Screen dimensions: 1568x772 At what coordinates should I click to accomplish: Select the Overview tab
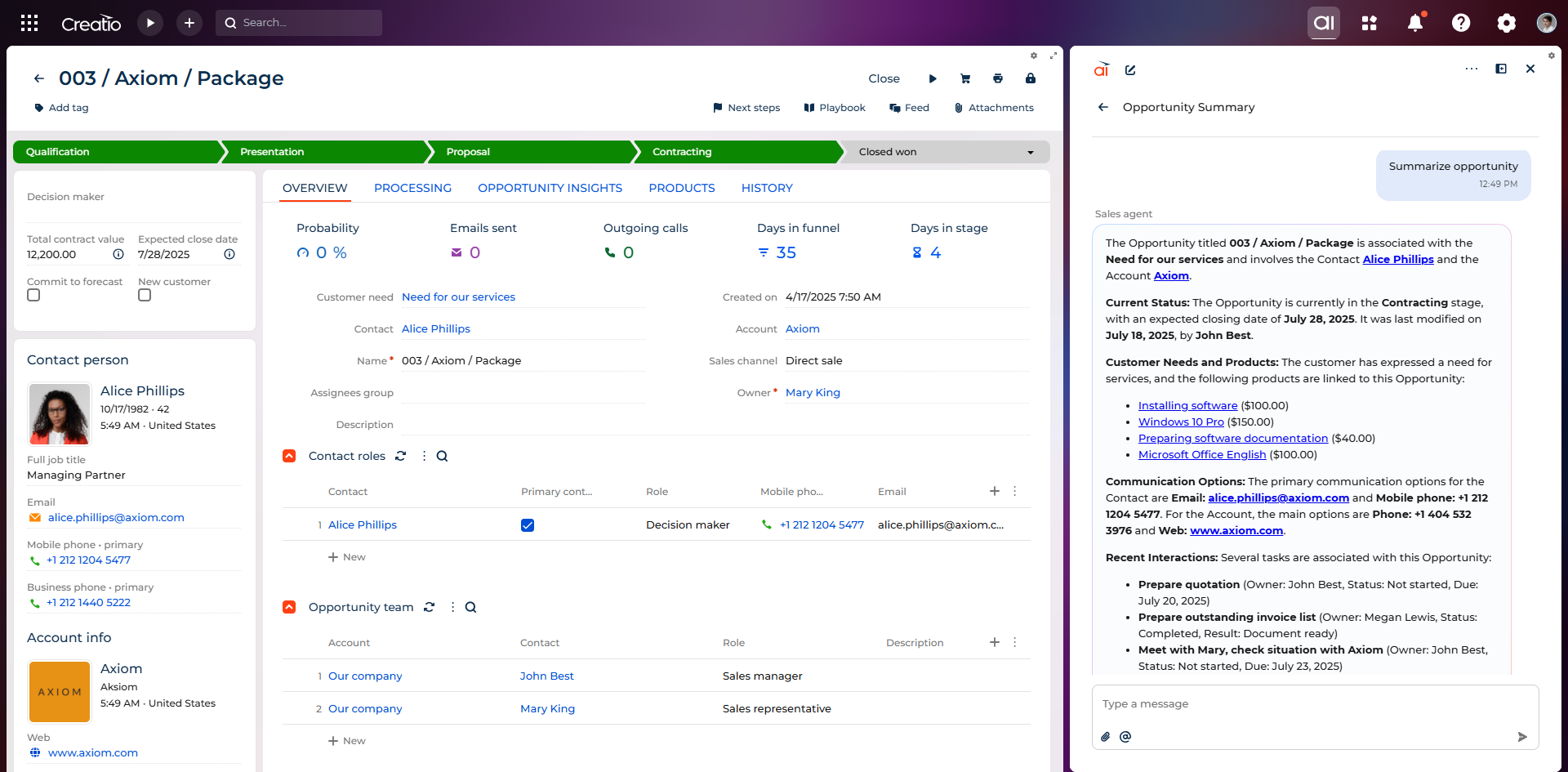click(314, 188)
